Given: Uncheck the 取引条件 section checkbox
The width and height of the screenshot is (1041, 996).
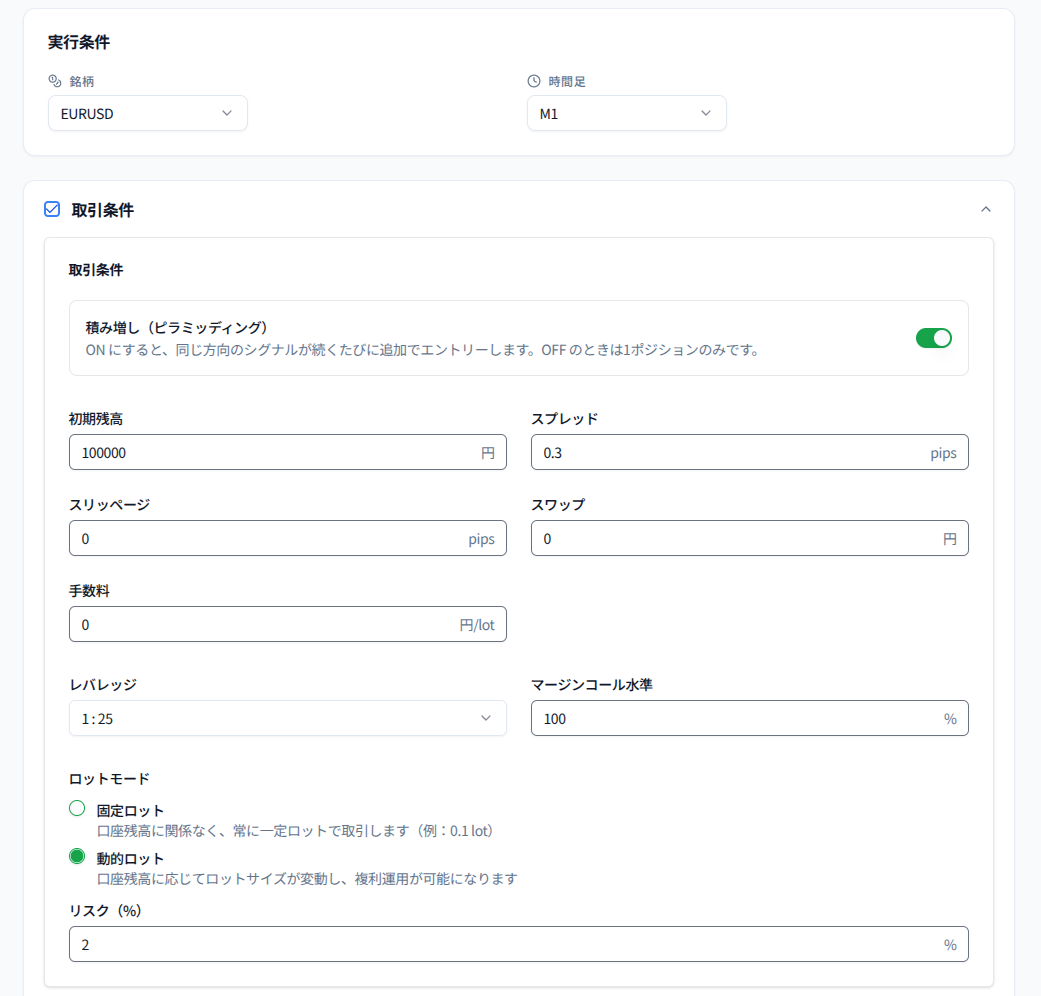Looking at the screenshot, I should tap(52, 209).
